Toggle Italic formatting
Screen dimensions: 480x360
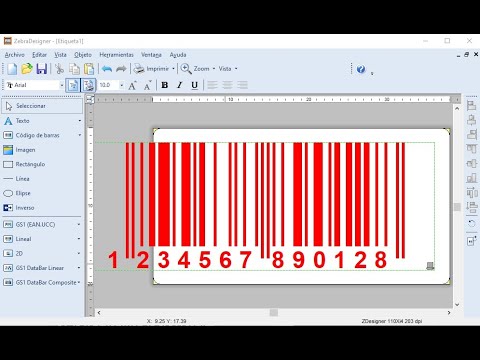(180, 85)
